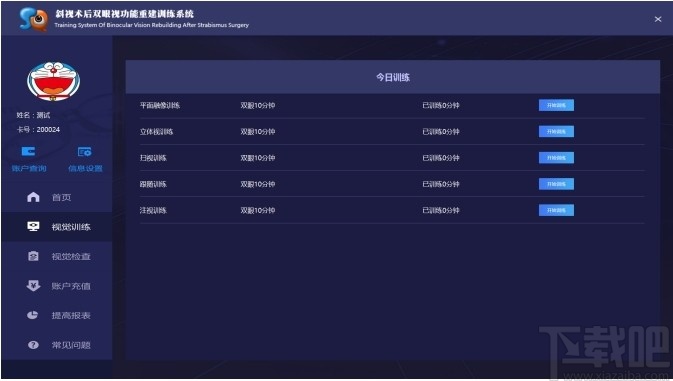This screenshot has width=673, height=381.
Task: Close the training system window
Action: 658,19
